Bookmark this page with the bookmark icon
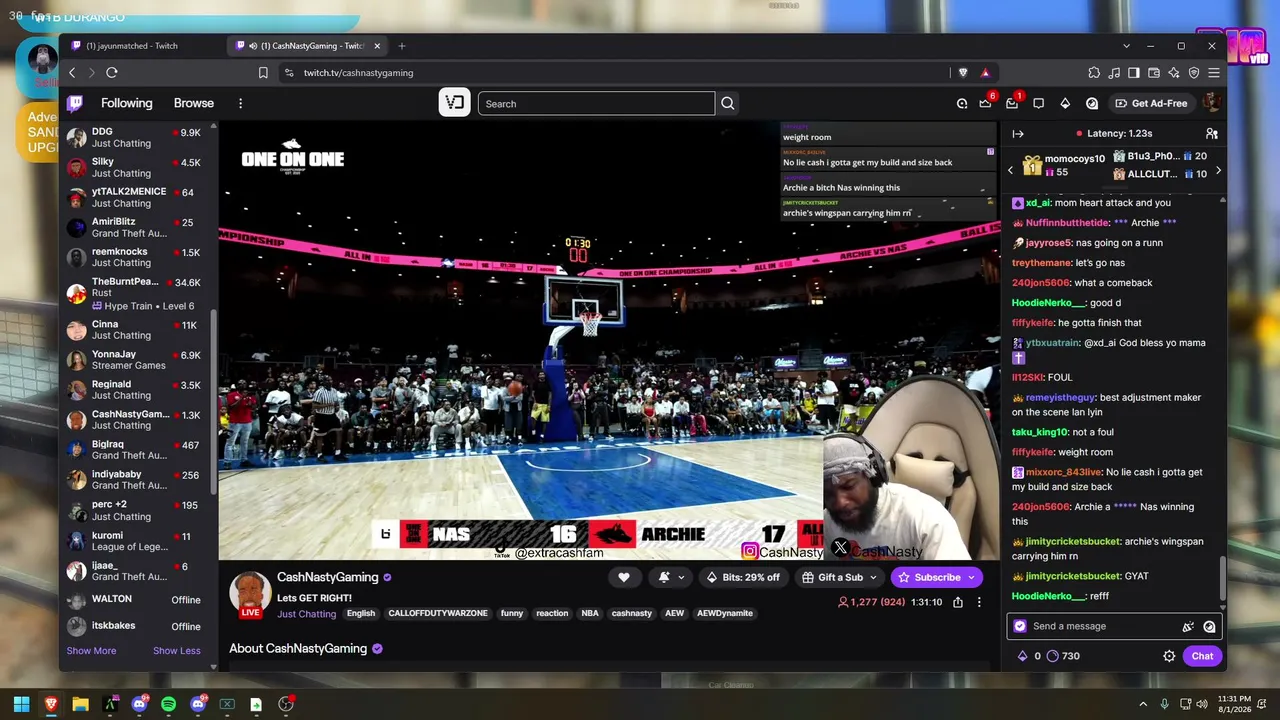This screenshot has width=1280, height=720. (x=263, y=73)
